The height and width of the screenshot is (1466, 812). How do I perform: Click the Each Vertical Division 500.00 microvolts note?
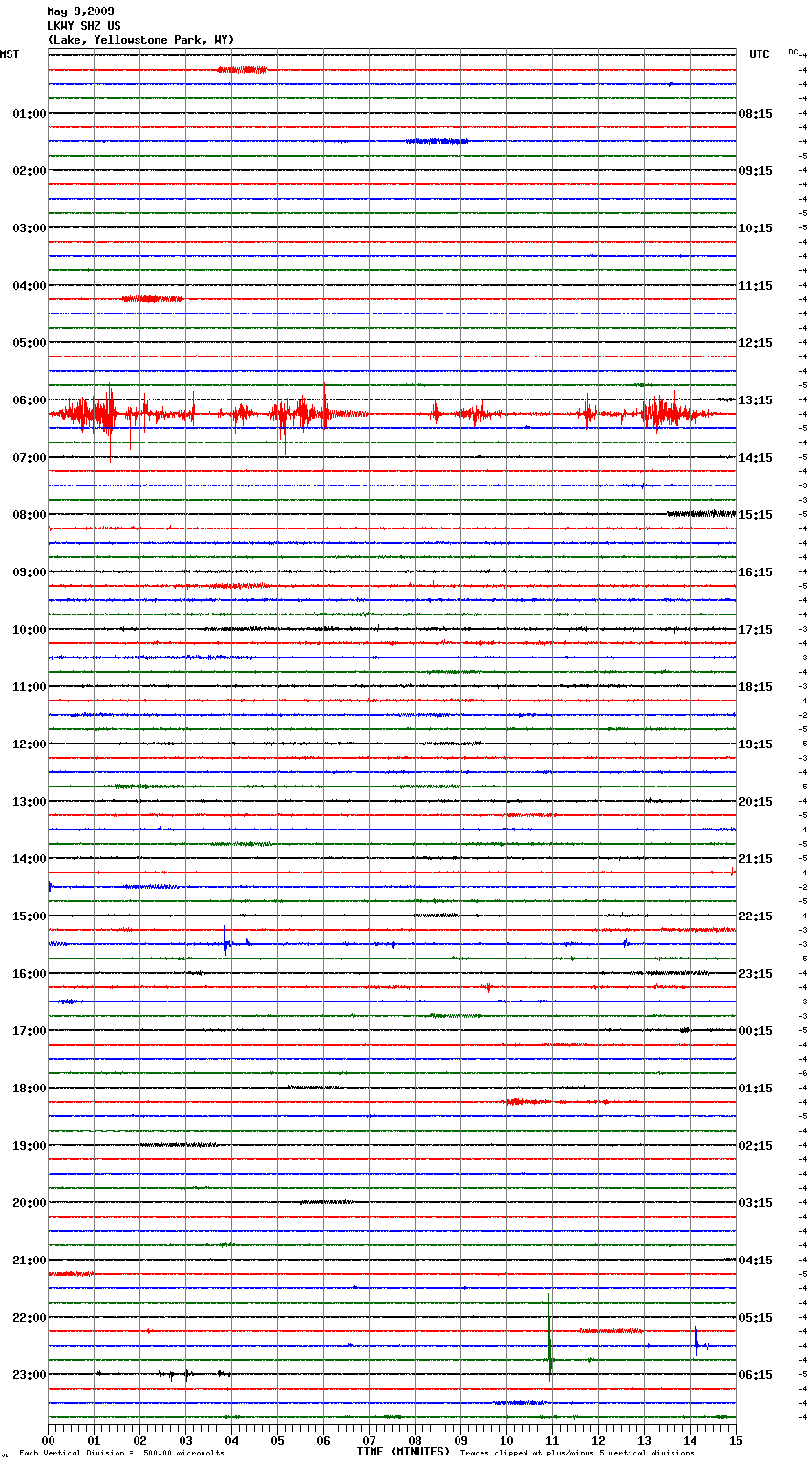121,1454
